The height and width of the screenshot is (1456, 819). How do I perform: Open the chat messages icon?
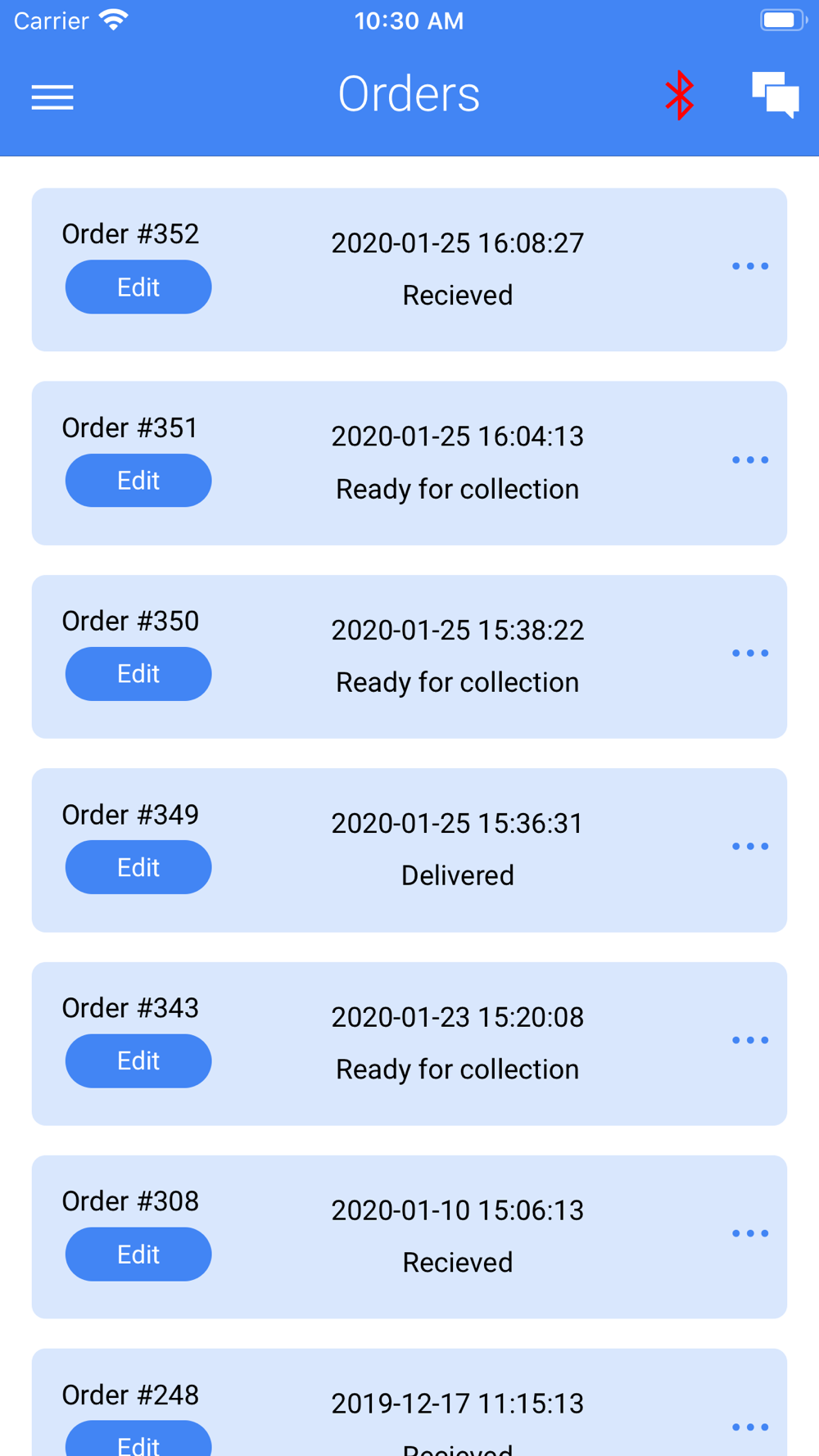point(776,95)
